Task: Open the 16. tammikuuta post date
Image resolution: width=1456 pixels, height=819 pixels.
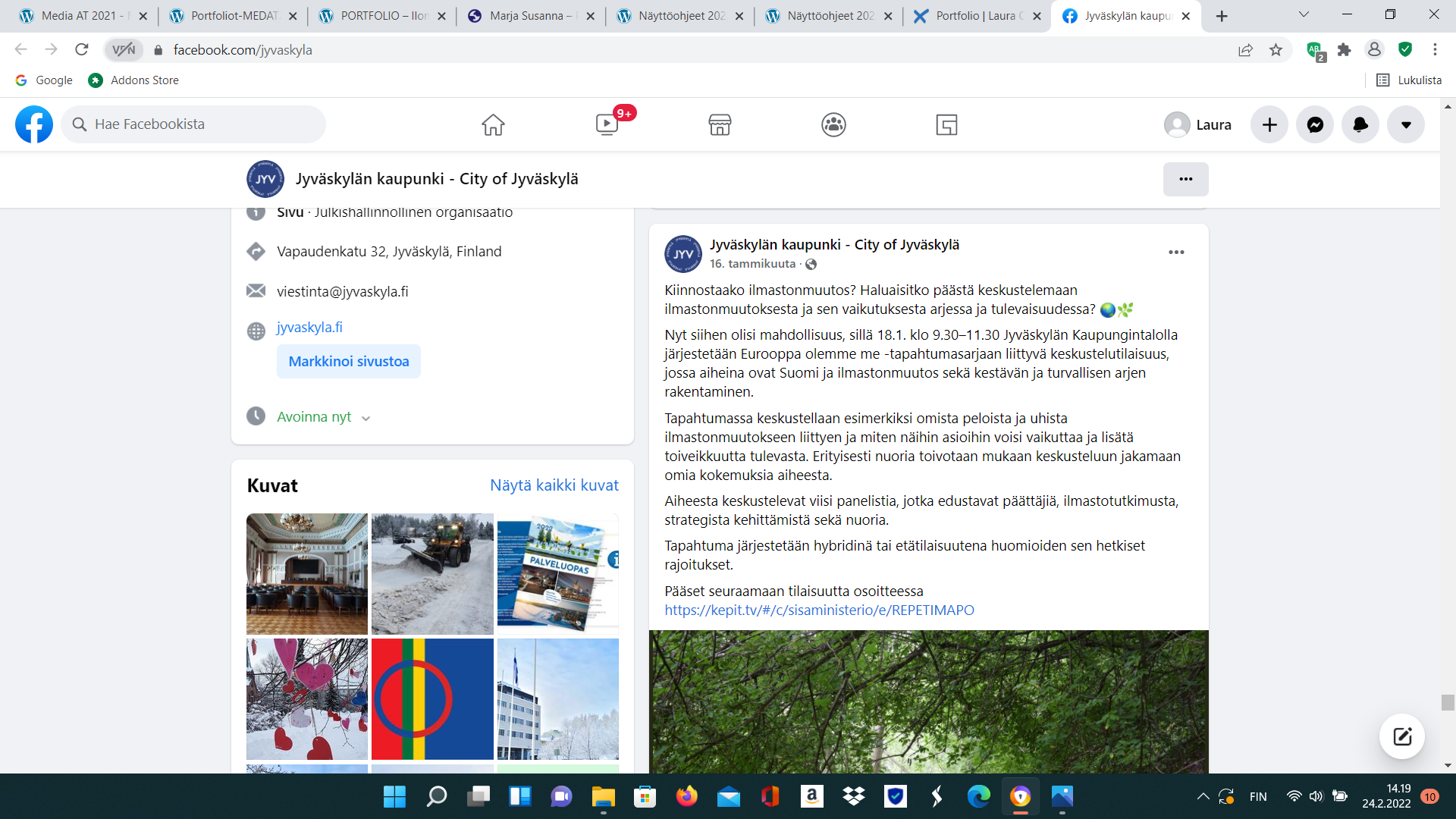Action: 752,264
